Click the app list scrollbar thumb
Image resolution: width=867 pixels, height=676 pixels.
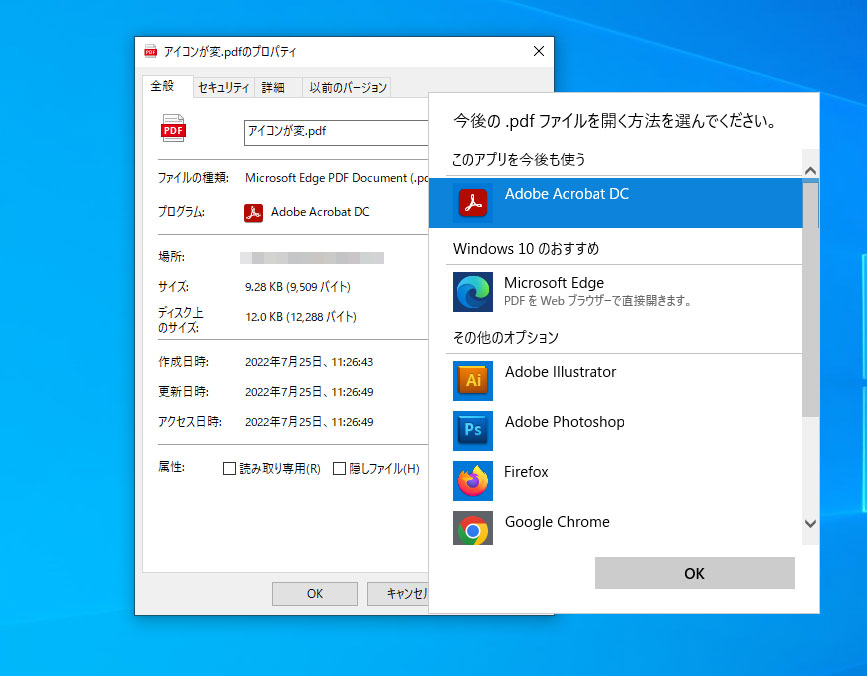pyautogui.click(x=811, y=298)
